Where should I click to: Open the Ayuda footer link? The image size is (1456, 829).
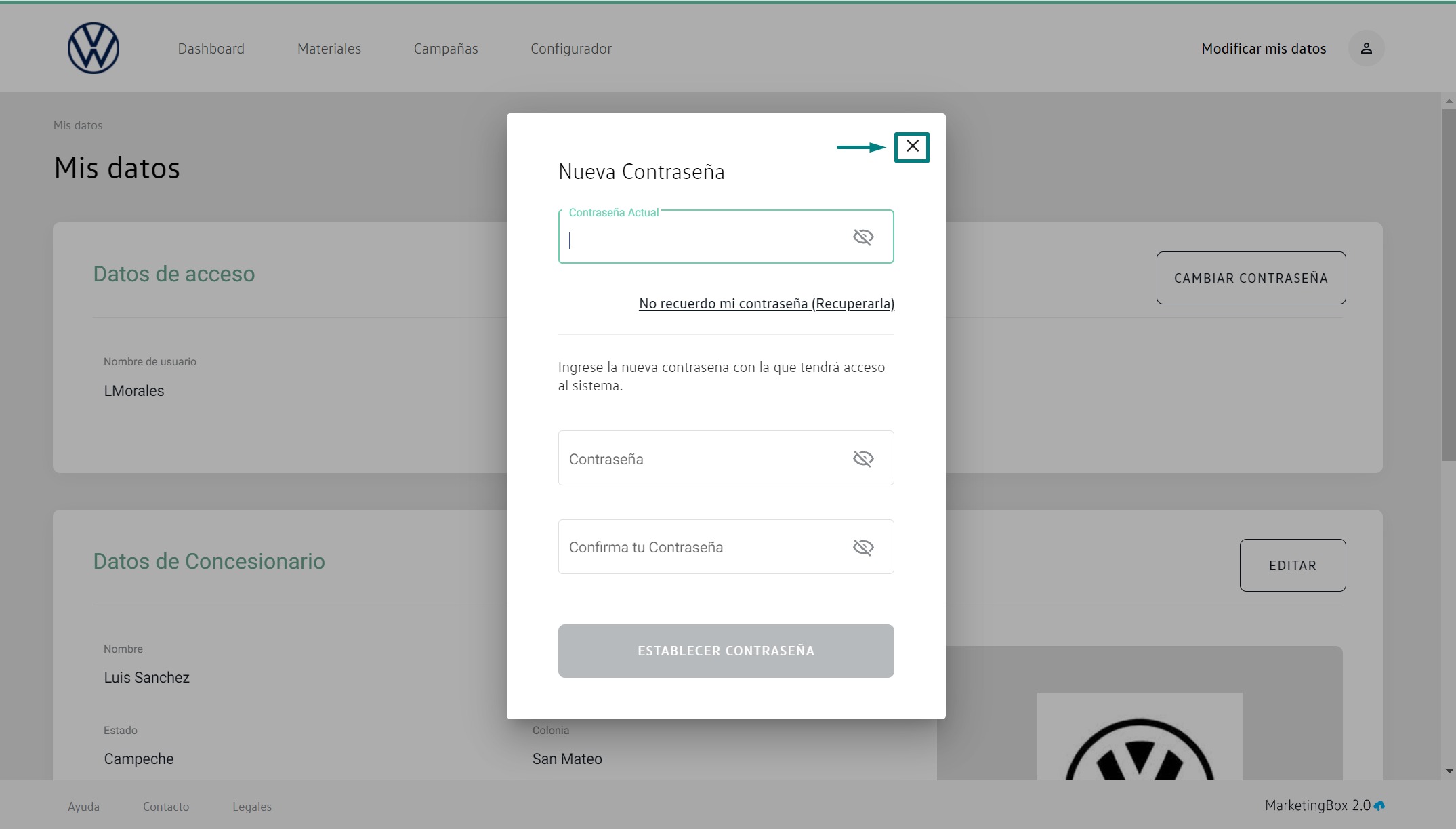click(x=83, y=807)
